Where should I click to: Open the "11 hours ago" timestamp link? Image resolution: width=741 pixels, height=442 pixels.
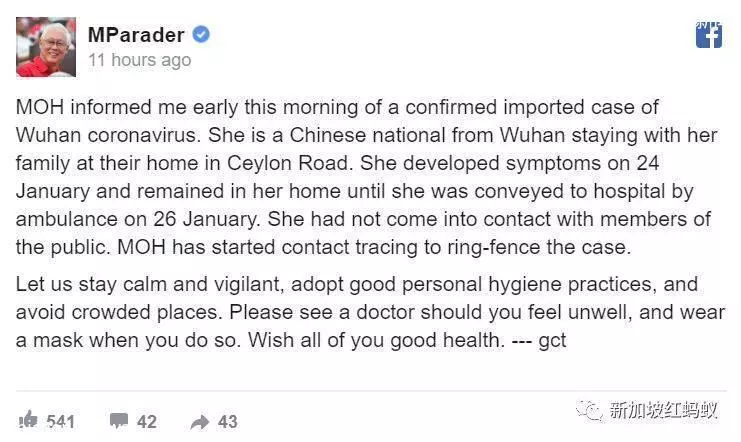[x=139, y=61]
